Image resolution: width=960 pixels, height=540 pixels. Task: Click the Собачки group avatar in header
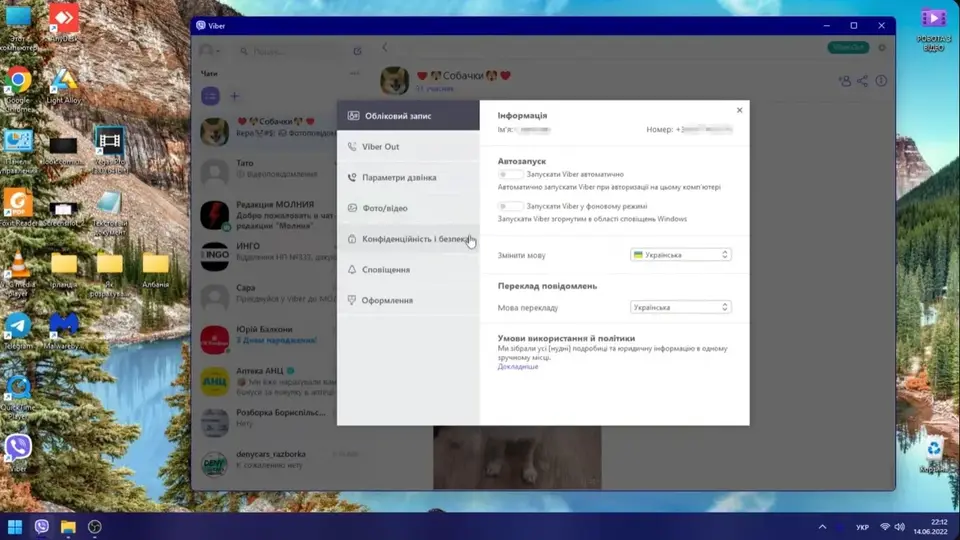click(394, 81)
